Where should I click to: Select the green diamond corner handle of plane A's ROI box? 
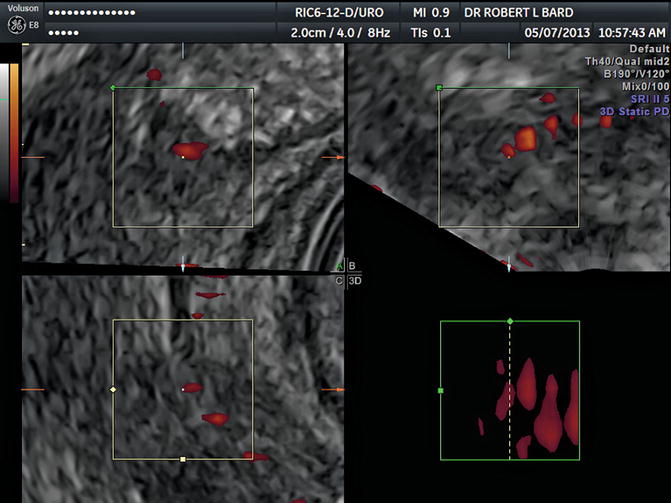click(x=113, y=88)
